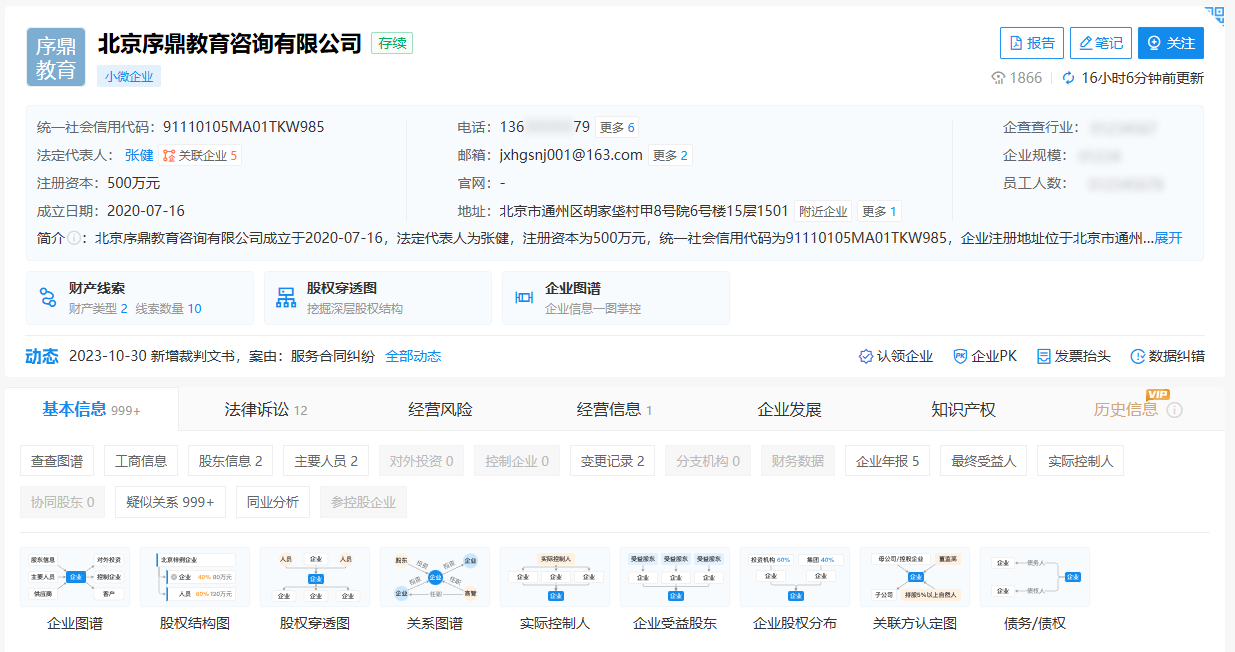Show more addresses 更多 1
This screenshot has width=1235, height=652.
tap(879, 211)
